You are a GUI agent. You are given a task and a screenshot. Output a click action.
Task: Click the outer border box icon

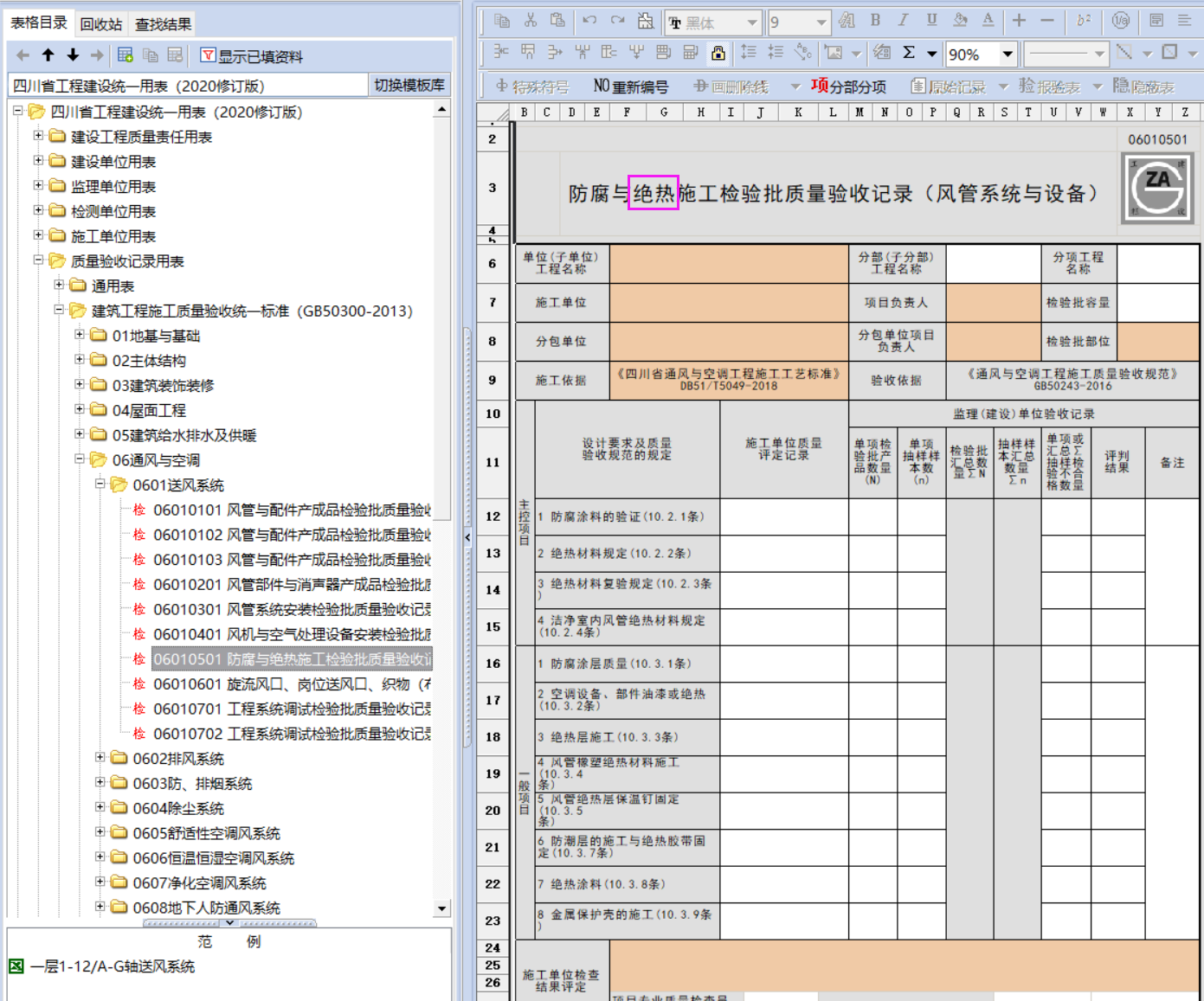tap(1169, 53)
